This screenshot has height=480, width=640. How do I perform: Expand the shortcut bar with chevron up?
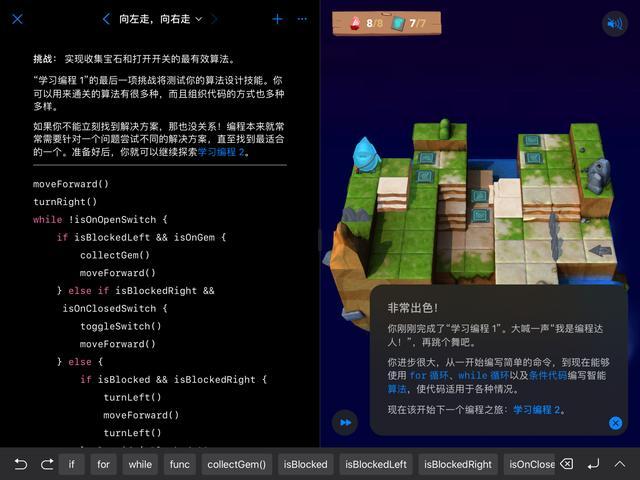pyautogui.click(x=621, y=464)
